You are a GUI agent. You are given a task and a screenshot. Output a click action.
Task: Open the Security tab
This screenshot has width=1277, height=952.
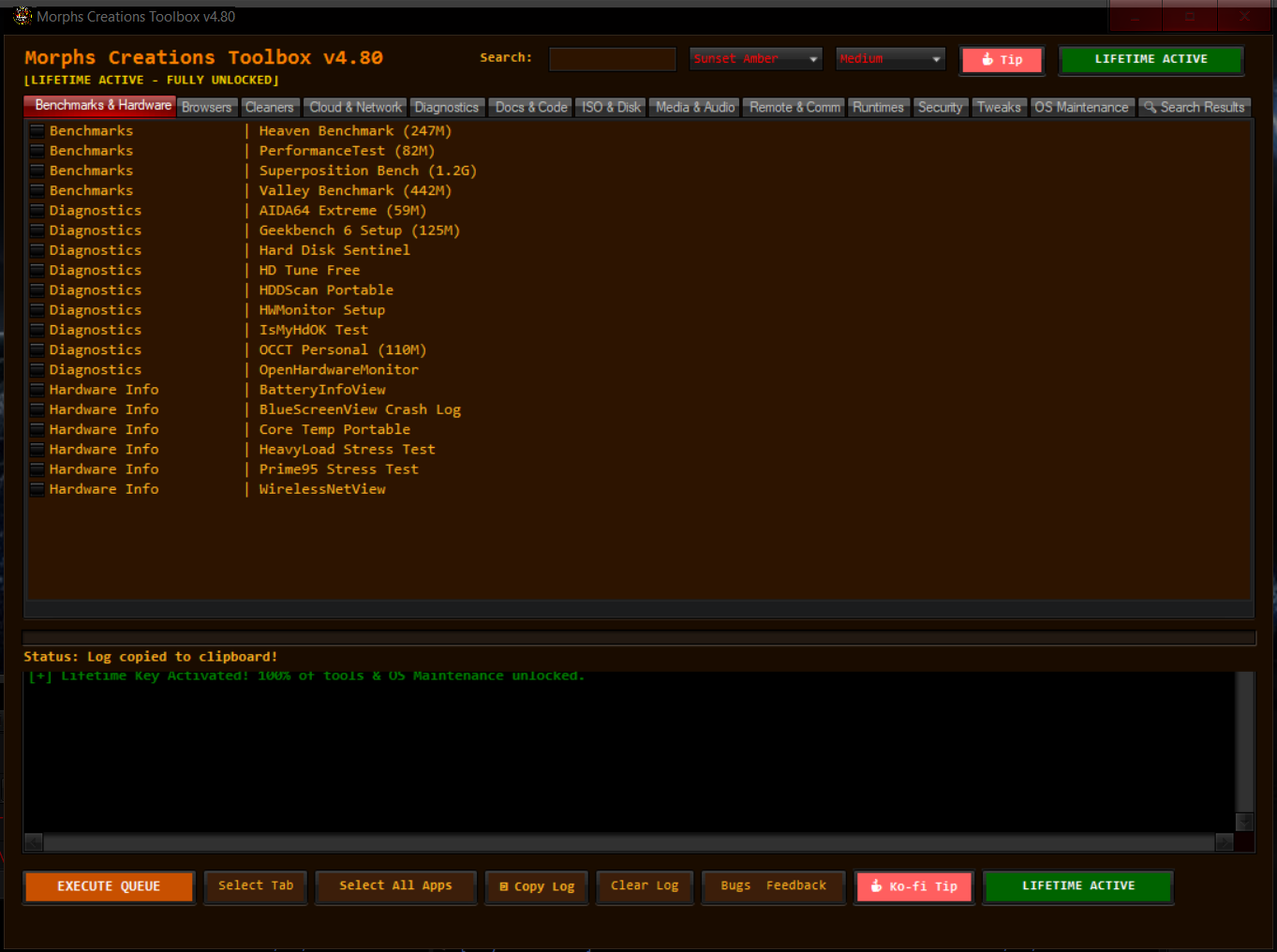[x=940, y=108]
